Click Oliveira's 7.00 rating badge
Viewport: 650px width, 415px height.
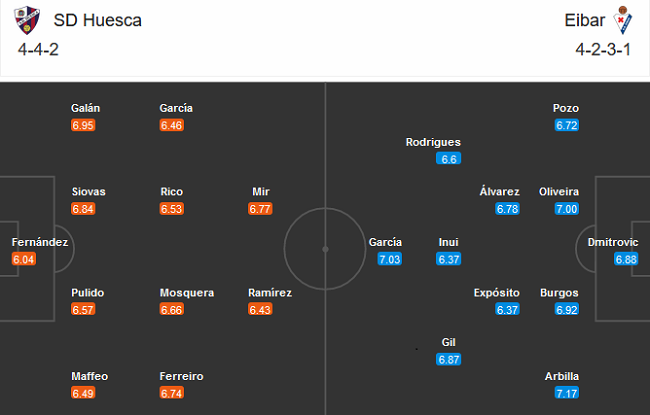click(x=567, y=208)
